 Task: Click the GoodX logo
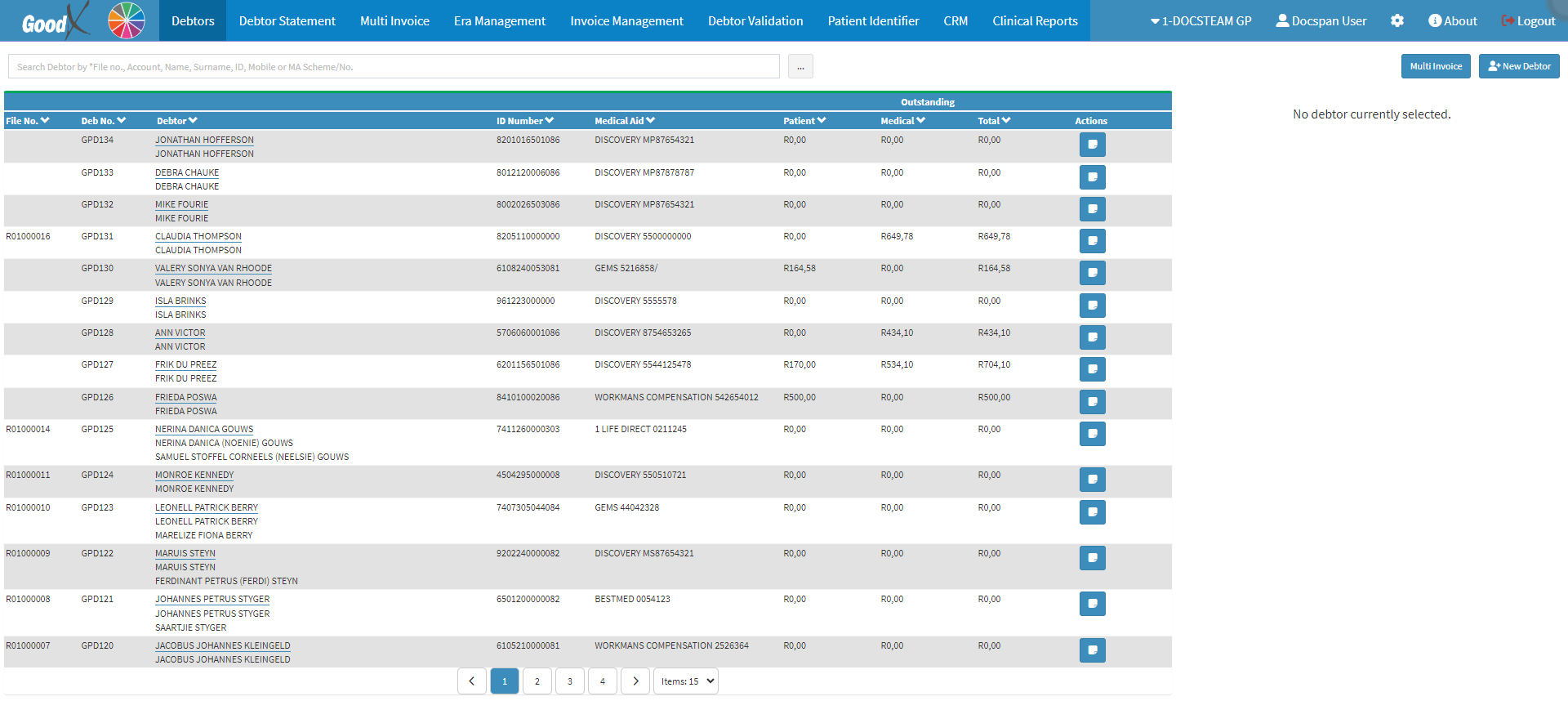pos(53,21)
